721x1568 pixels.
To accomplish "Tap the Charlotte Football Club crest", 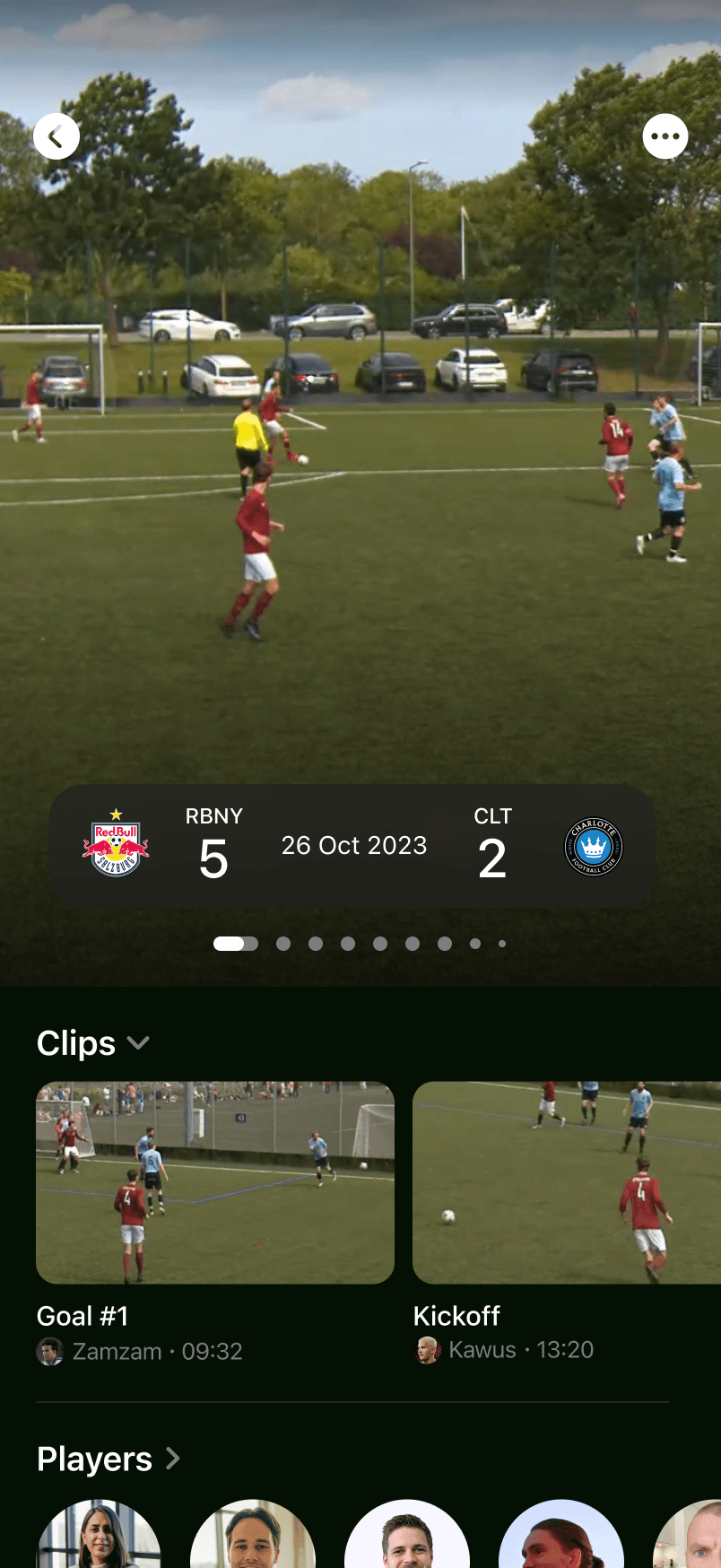I will [594, 846].
